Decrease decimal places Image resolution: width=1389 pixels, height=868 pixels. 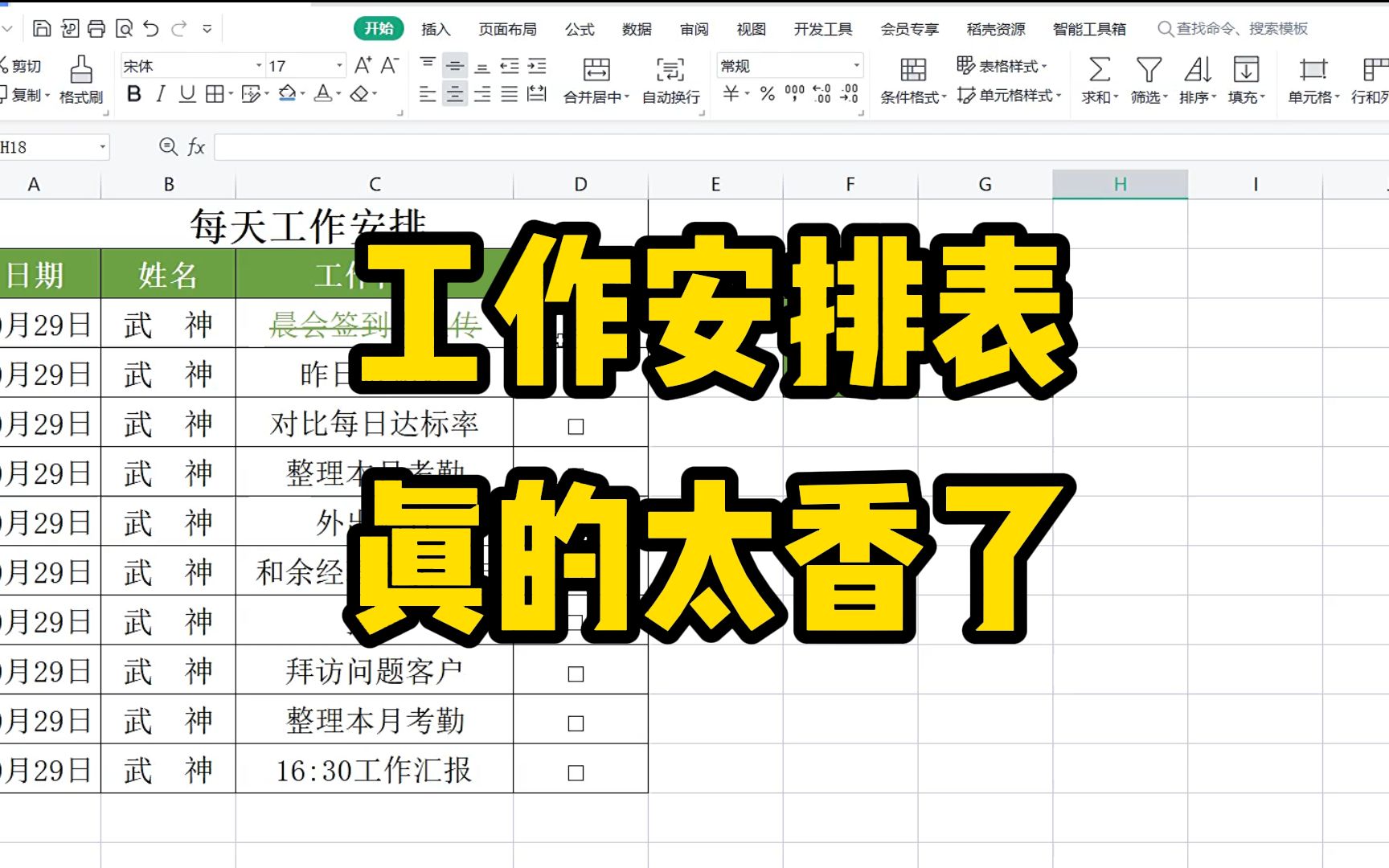coord(850,94)
